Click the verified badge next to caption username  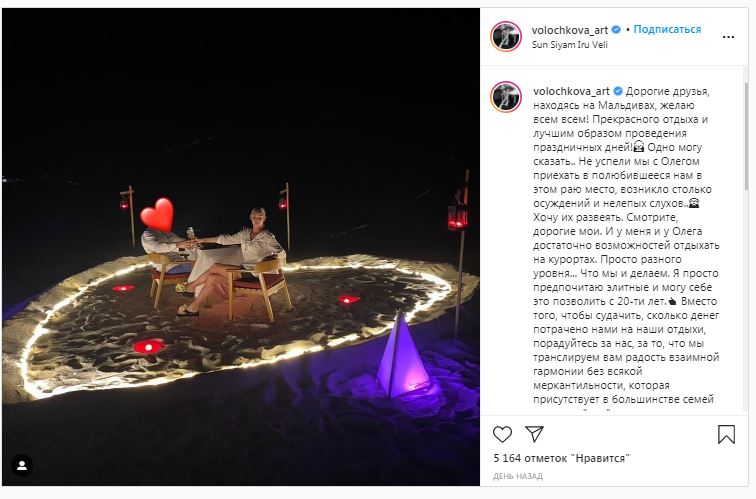pyautogui.click(x=618, y=91)
